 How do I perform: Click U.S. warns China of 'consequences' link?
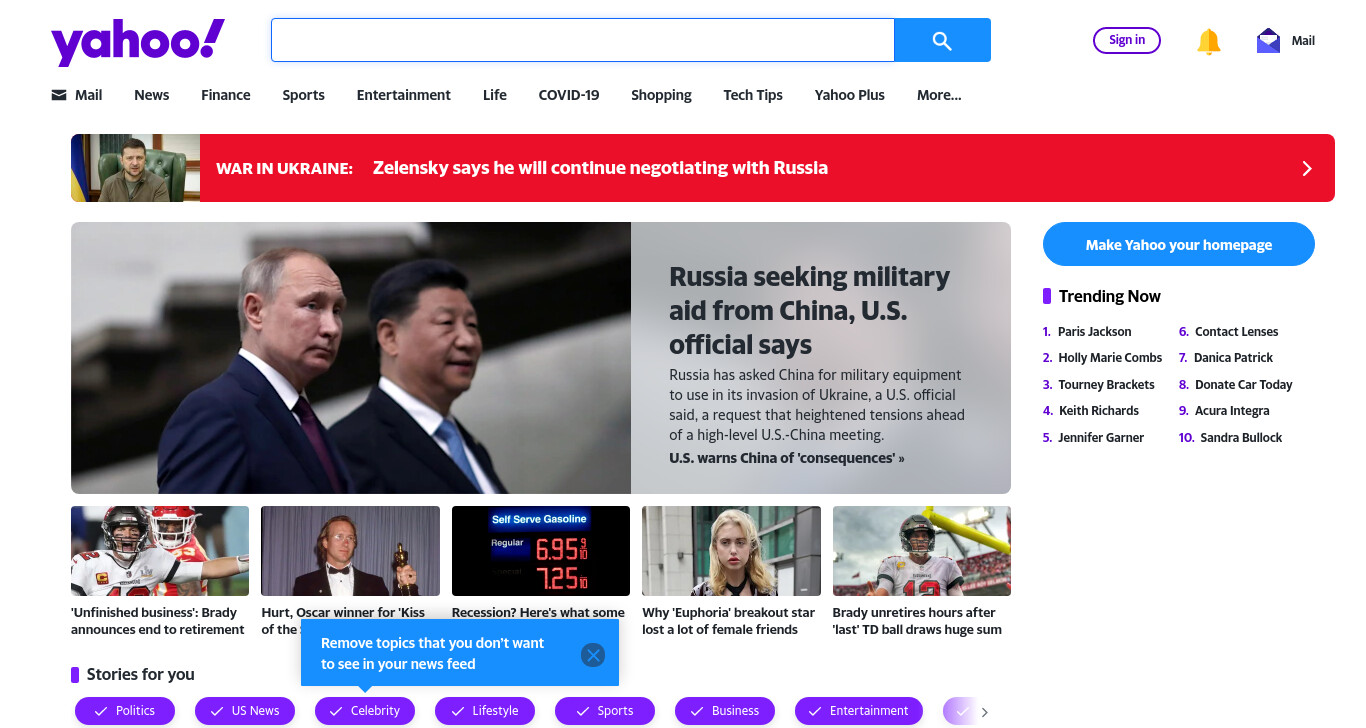[787, 458]
